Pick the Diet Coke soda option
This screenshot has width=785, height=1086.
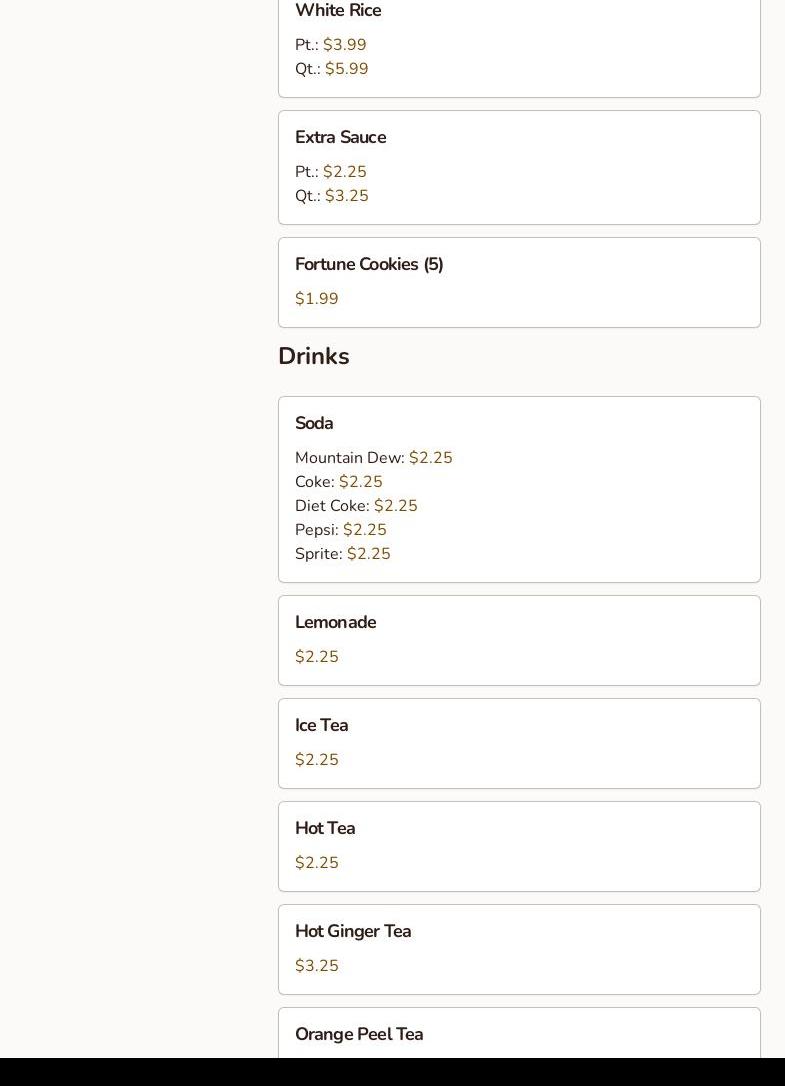356,506
